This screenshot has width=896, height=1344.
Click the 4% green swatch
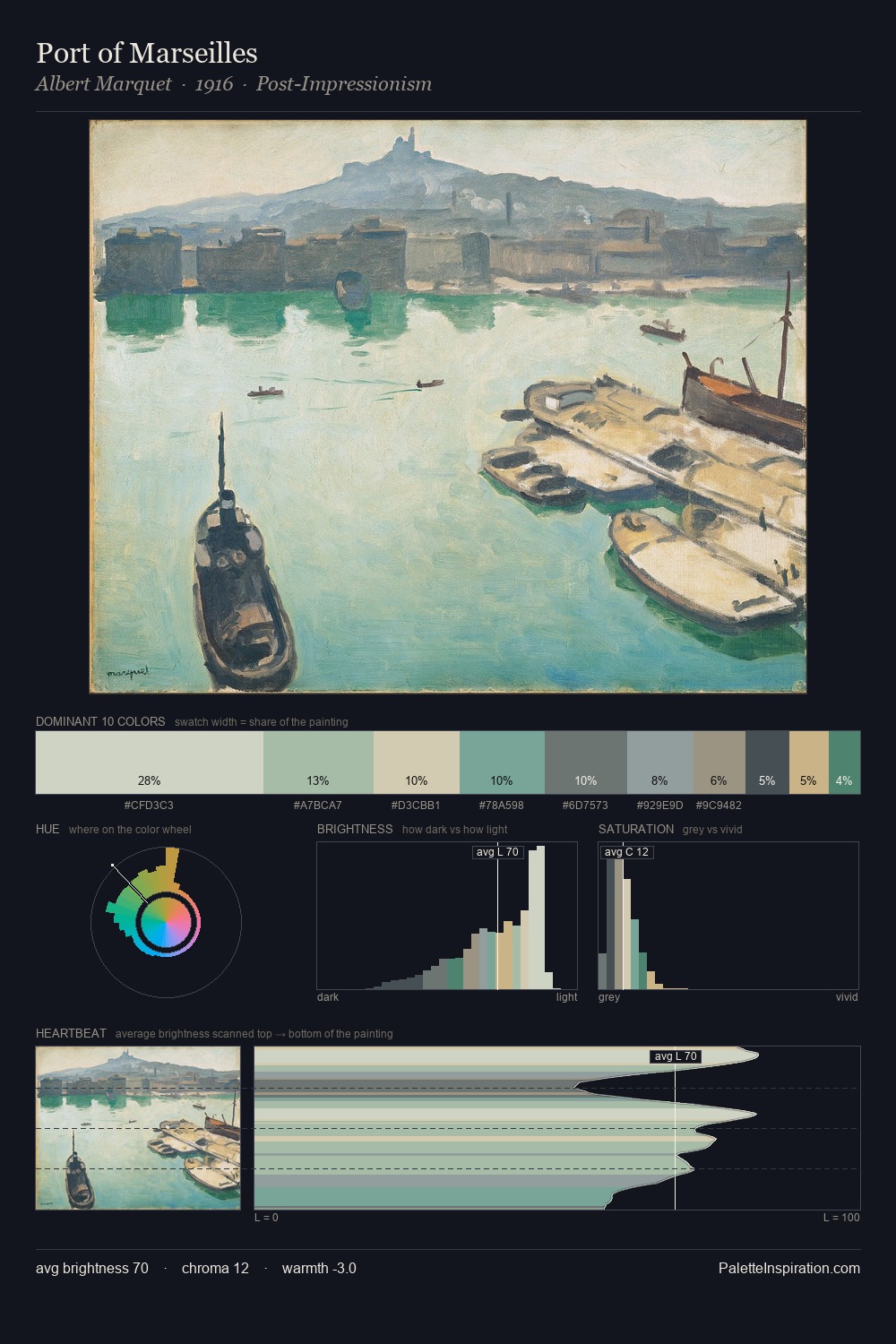844,762
